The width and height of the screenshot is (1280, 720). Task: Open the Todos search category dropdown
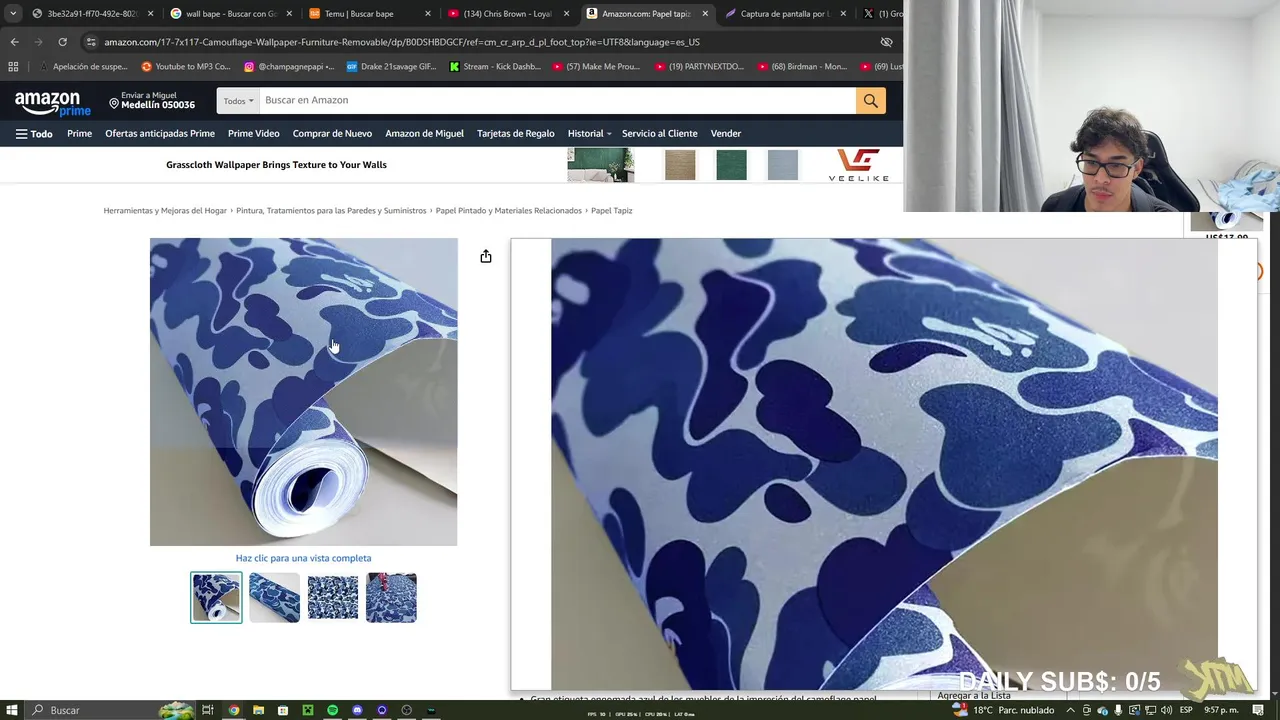(x=238, y=100)
